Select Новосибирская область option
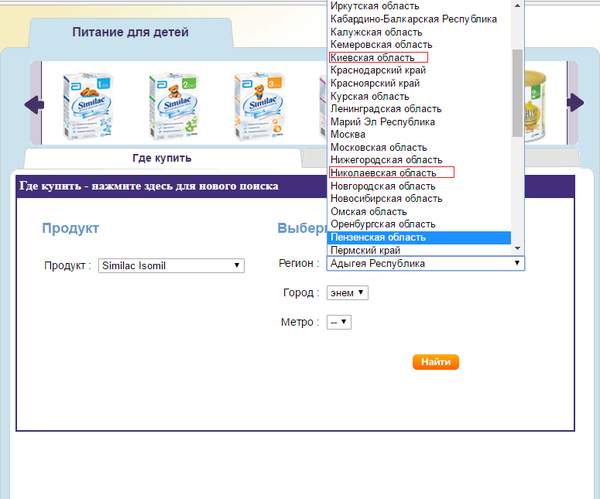 (419, 199)
